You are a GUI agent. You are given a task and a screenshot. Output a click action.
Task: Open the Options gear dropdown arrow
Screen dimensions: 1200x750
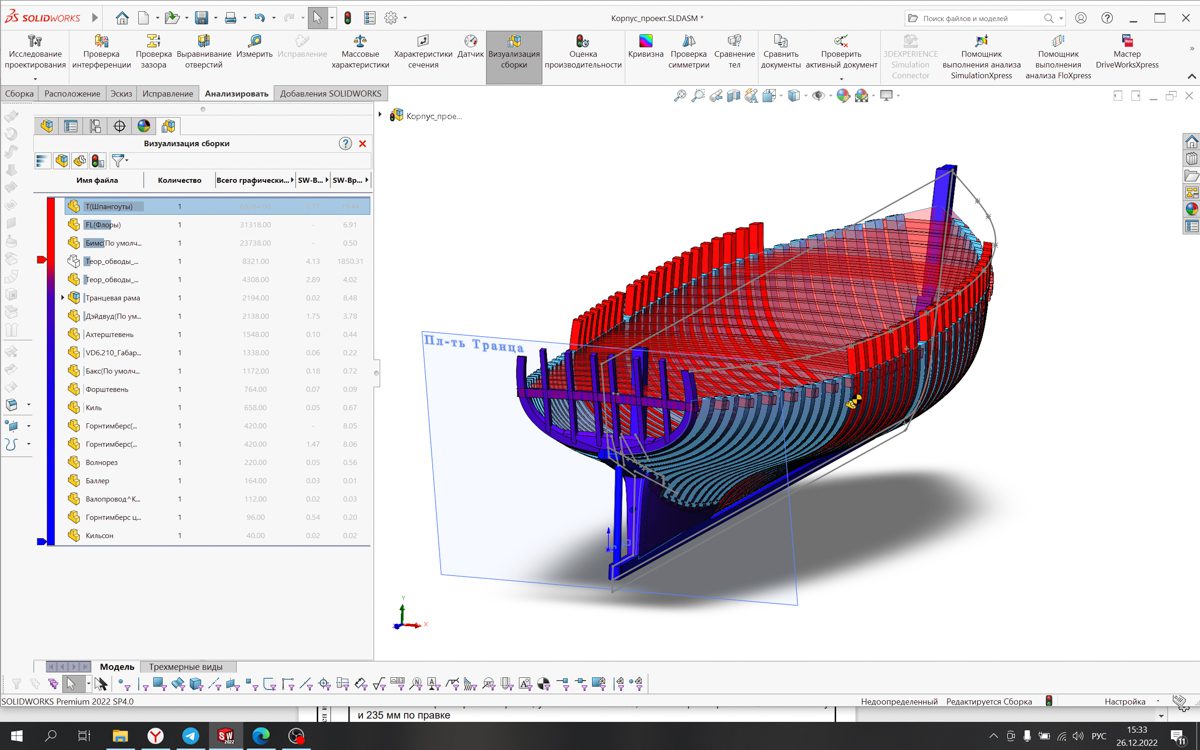click(x=404, y=18)
